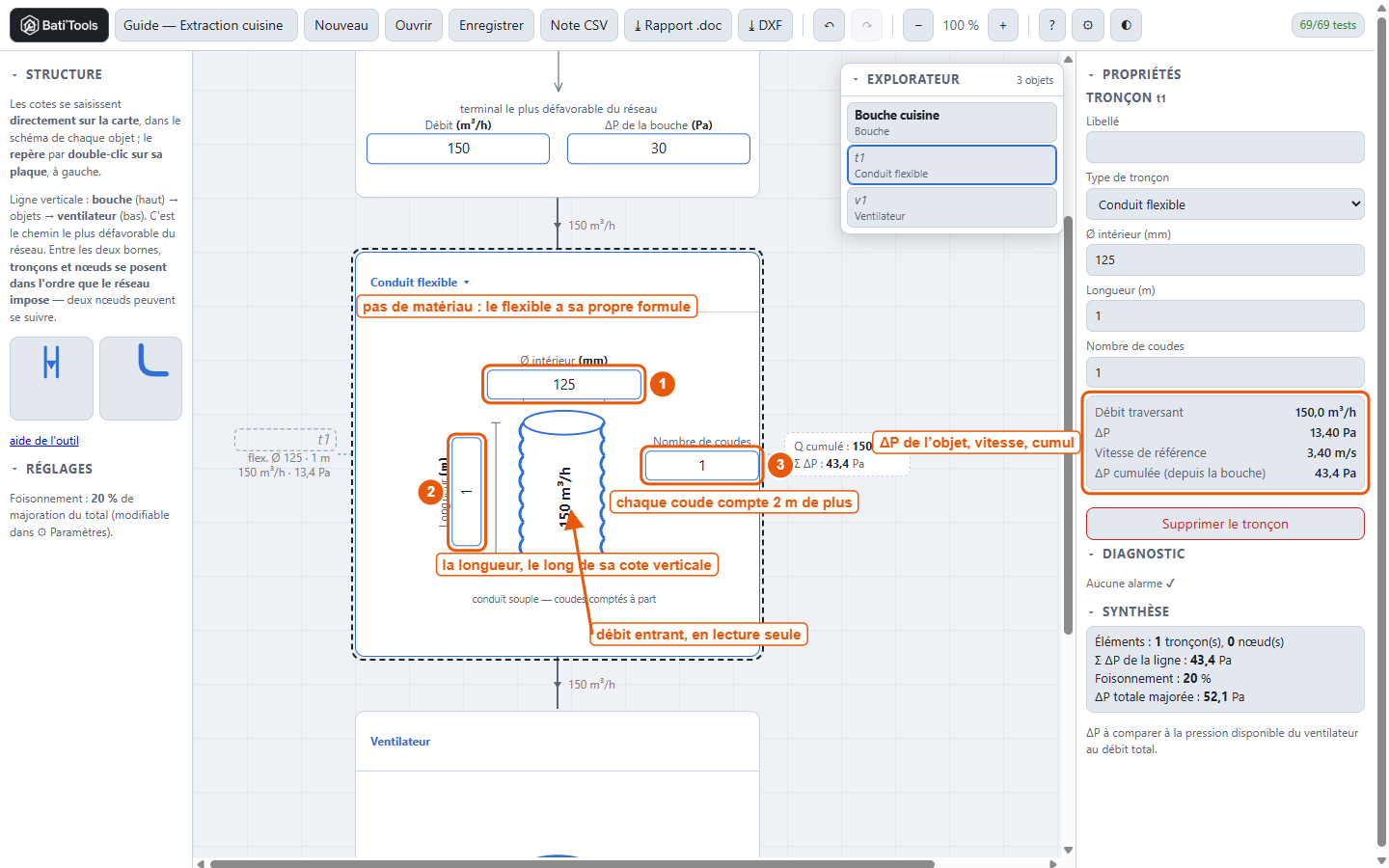
Task: Download the Rapport .doc export
Action: [x=678, y=25]
